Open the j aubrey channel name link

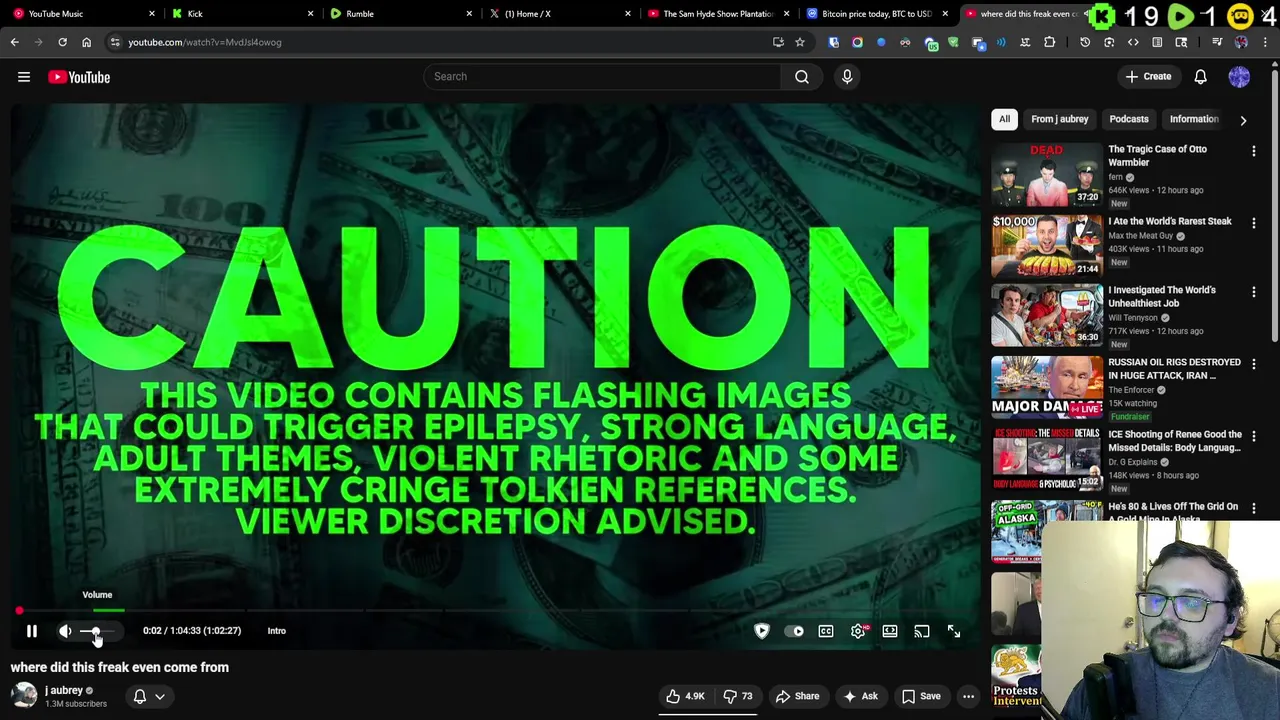64,690
